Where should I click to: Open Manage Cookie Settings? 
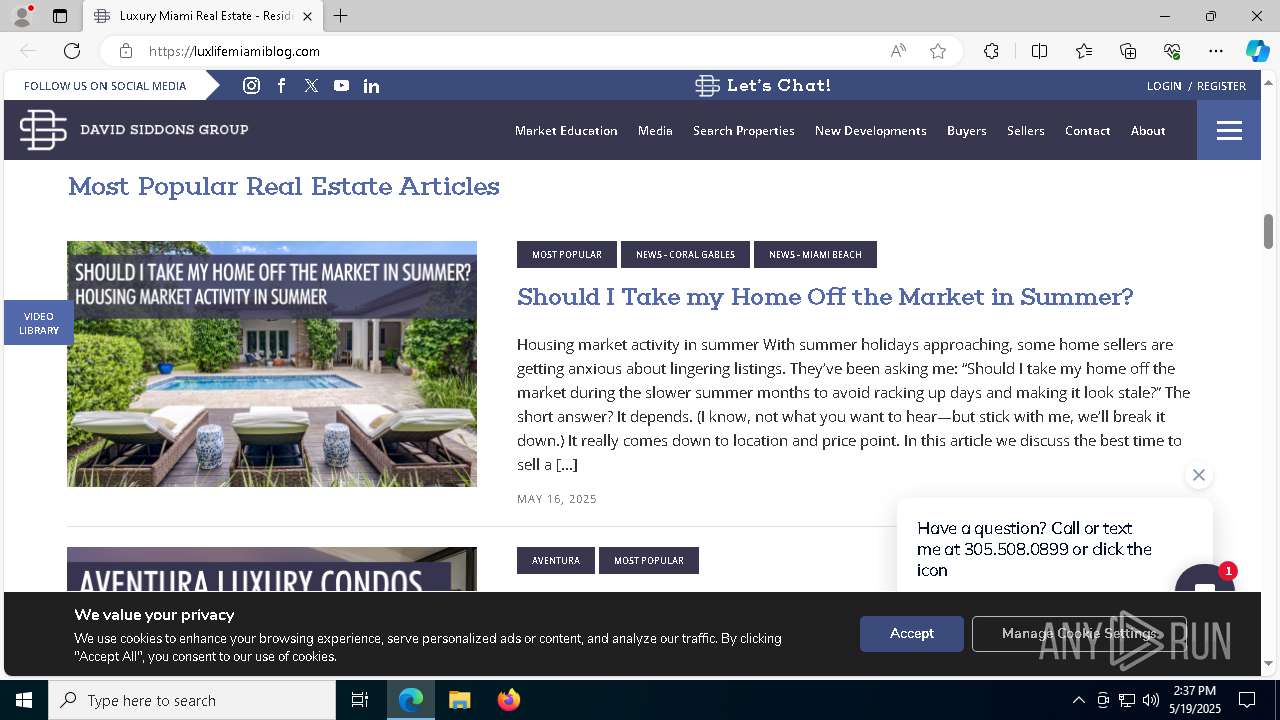(x=1079, y=634)
